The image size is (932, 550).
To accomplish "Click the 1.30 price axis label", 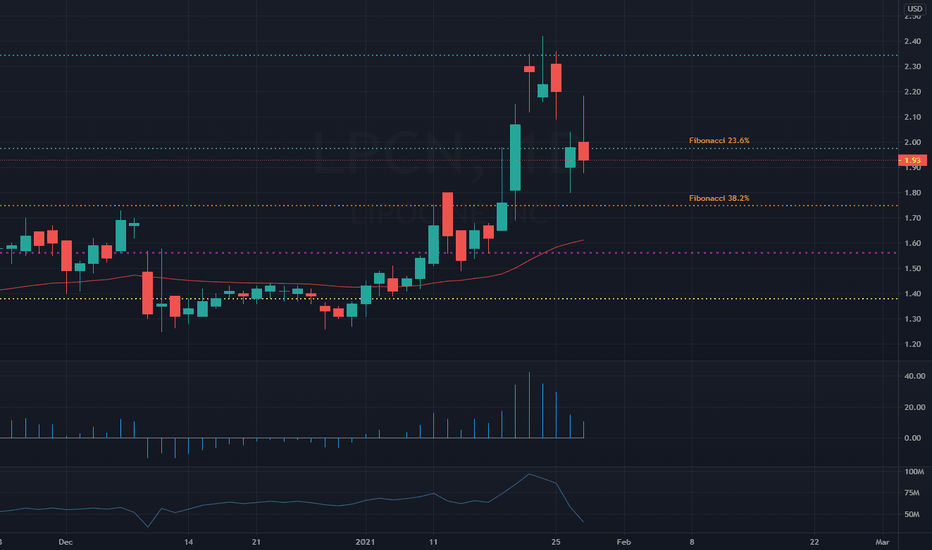I will [x=912, y=319].
